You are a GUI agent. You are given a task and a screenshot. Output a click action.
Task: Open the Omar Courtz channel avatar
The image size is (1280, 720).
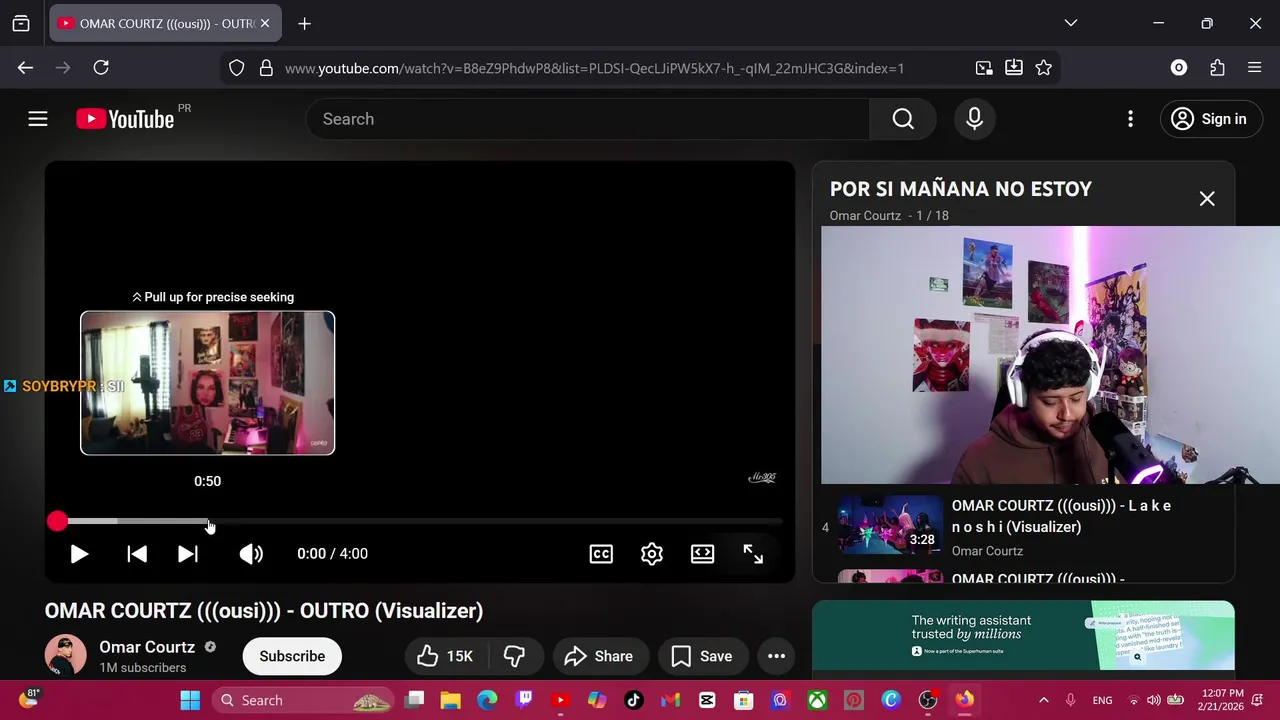(x=66, y=656)
